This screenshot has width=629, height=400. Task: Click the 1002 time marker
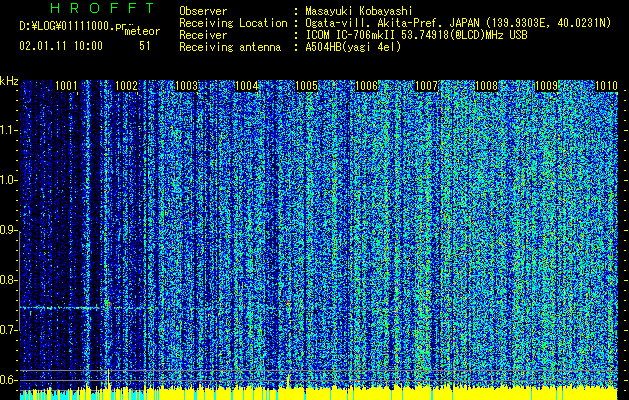(x=126, y=86)
